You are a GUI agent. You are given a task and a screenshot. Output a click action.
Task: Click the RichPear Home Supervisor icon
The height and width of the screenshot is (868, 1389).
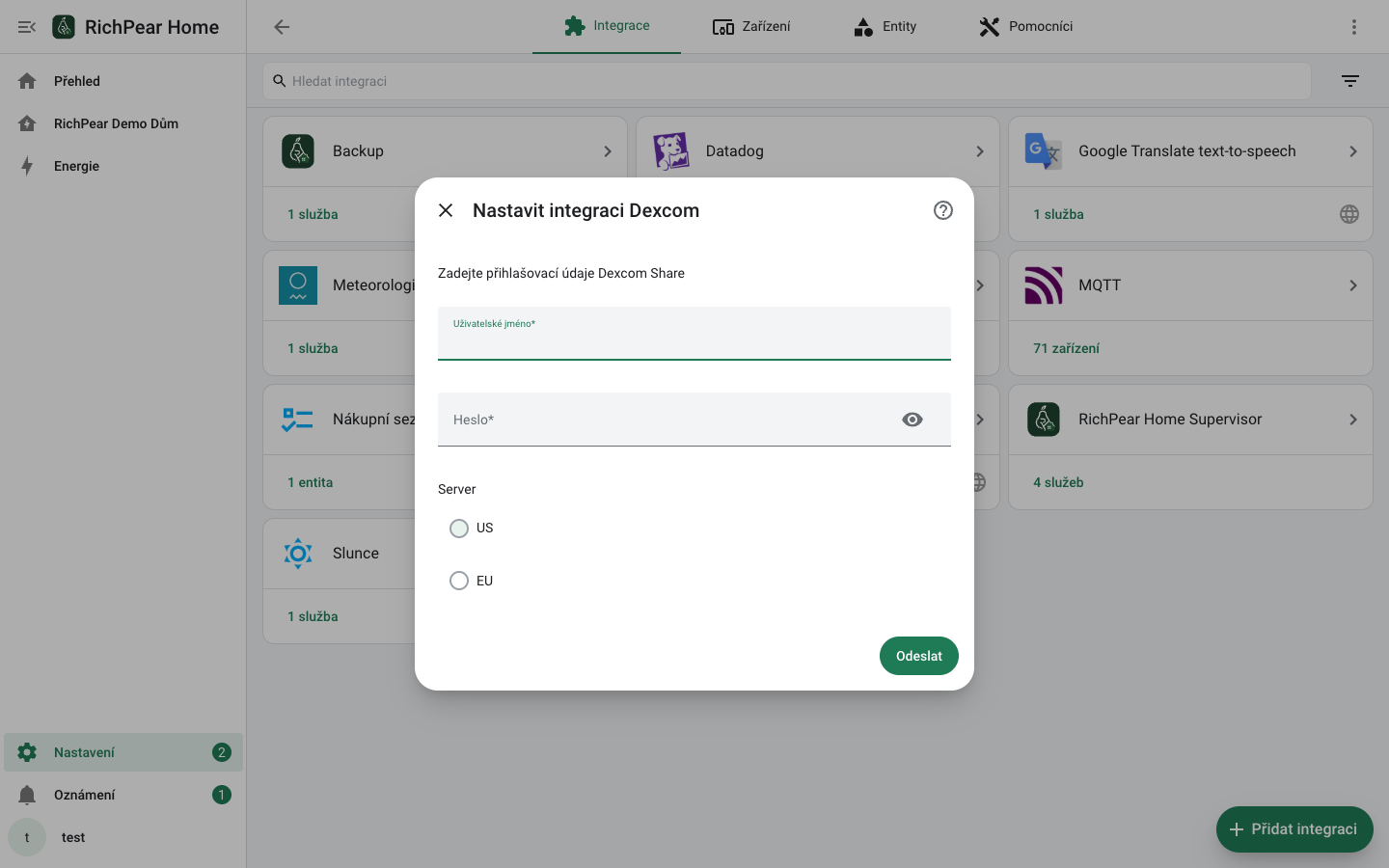(1044, 420)
